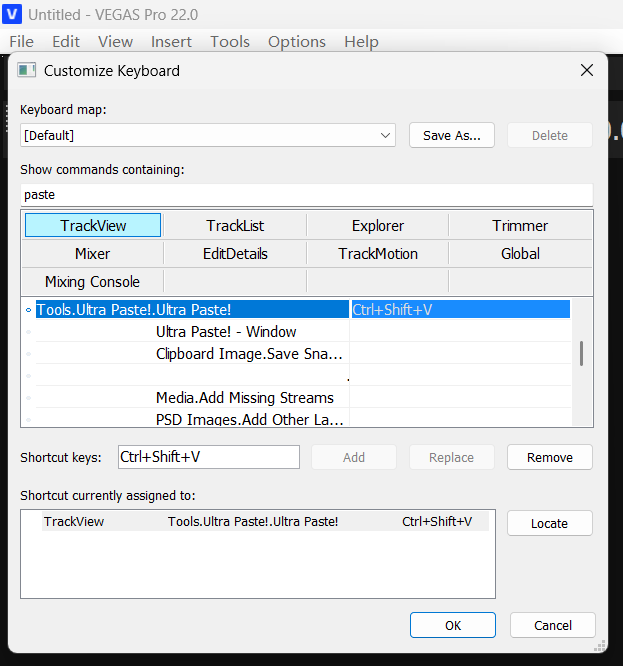Open the Tools menu
The width and height of the screenshot is (623, 666).
[x=230, y=41]
